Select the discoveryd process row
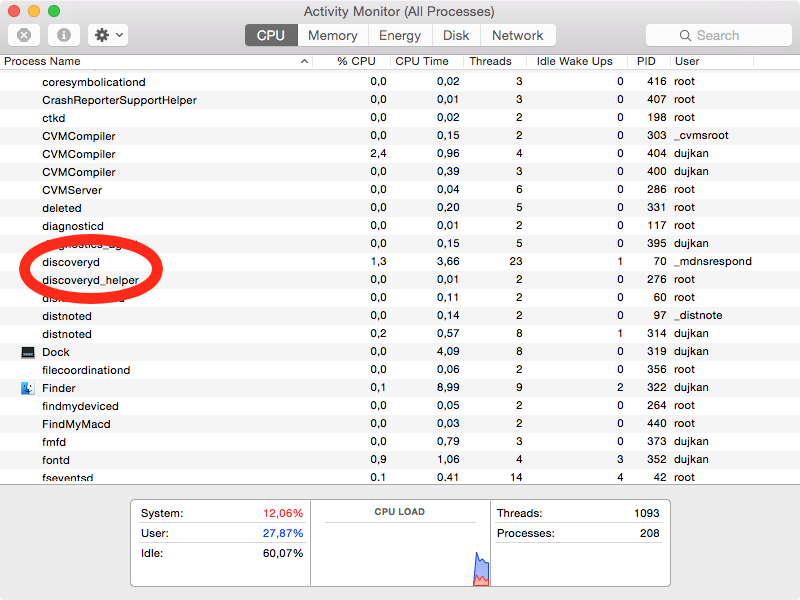The height and width of the screenshot is (600, 800). (x=400, y=262)
